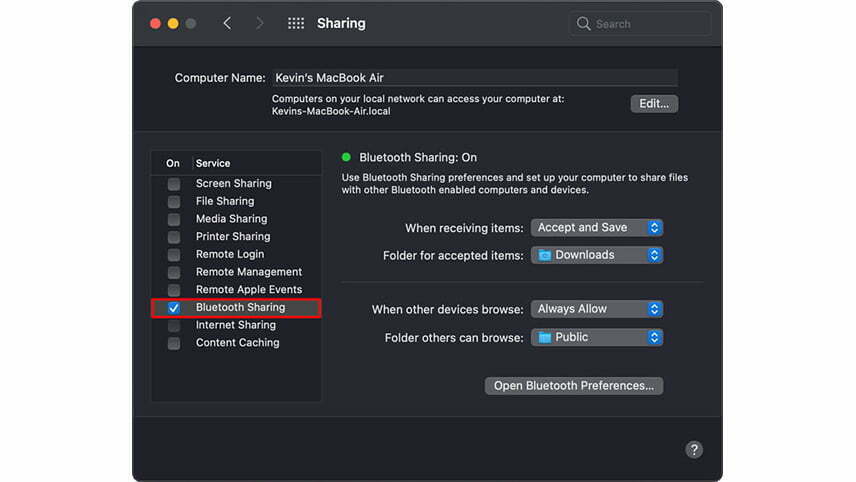Enable the Remote Apple Events checkbox

click(174, 290)
